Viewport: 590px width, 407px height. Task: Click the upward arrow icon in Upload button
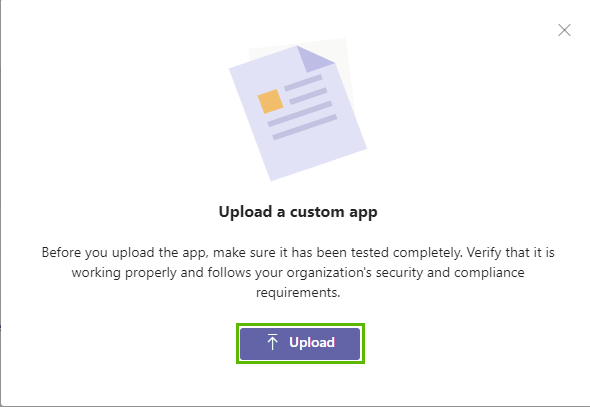272,342
